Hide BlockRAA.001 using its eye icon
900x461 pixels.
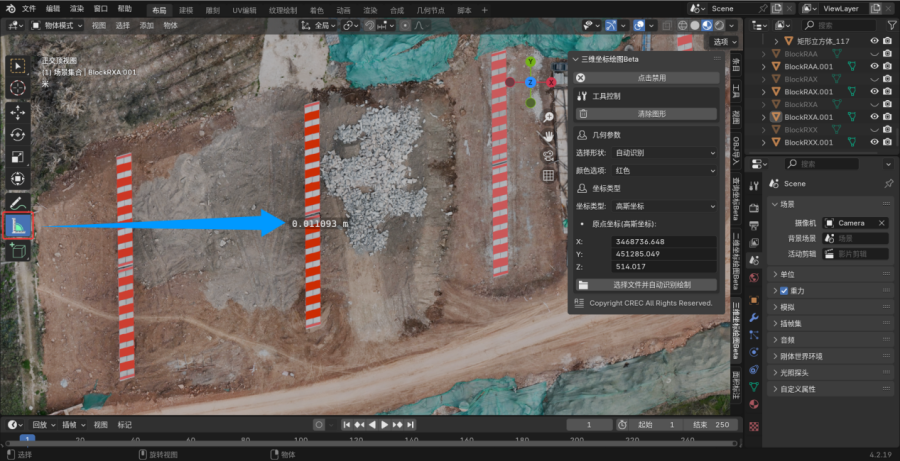coord(874,66)
